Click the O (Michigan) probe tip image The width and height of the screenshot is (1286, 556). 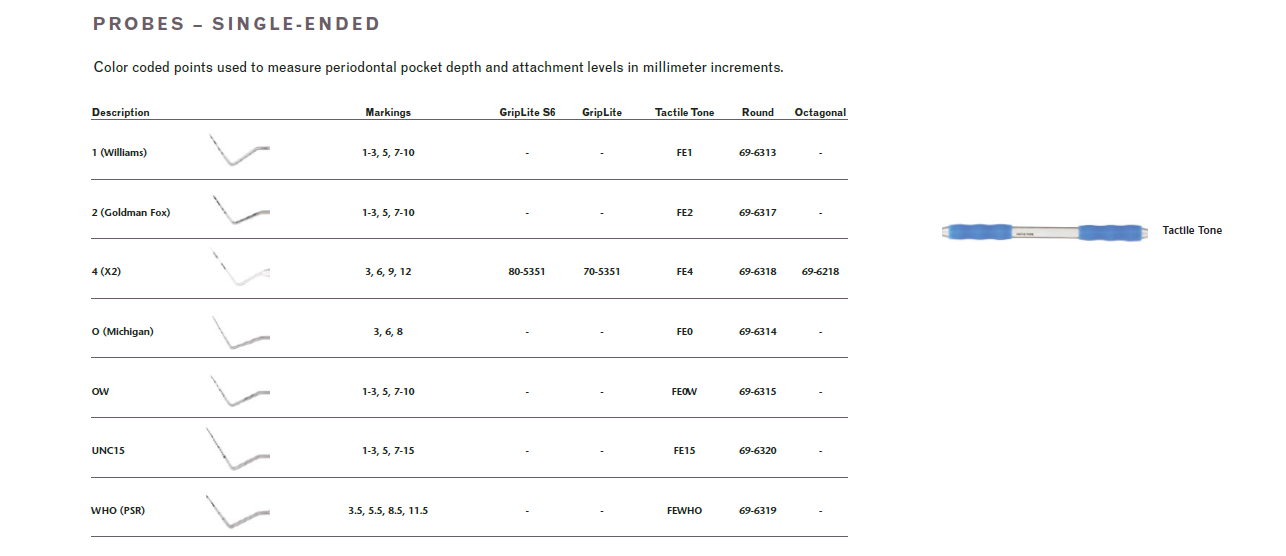click(240, 332)
